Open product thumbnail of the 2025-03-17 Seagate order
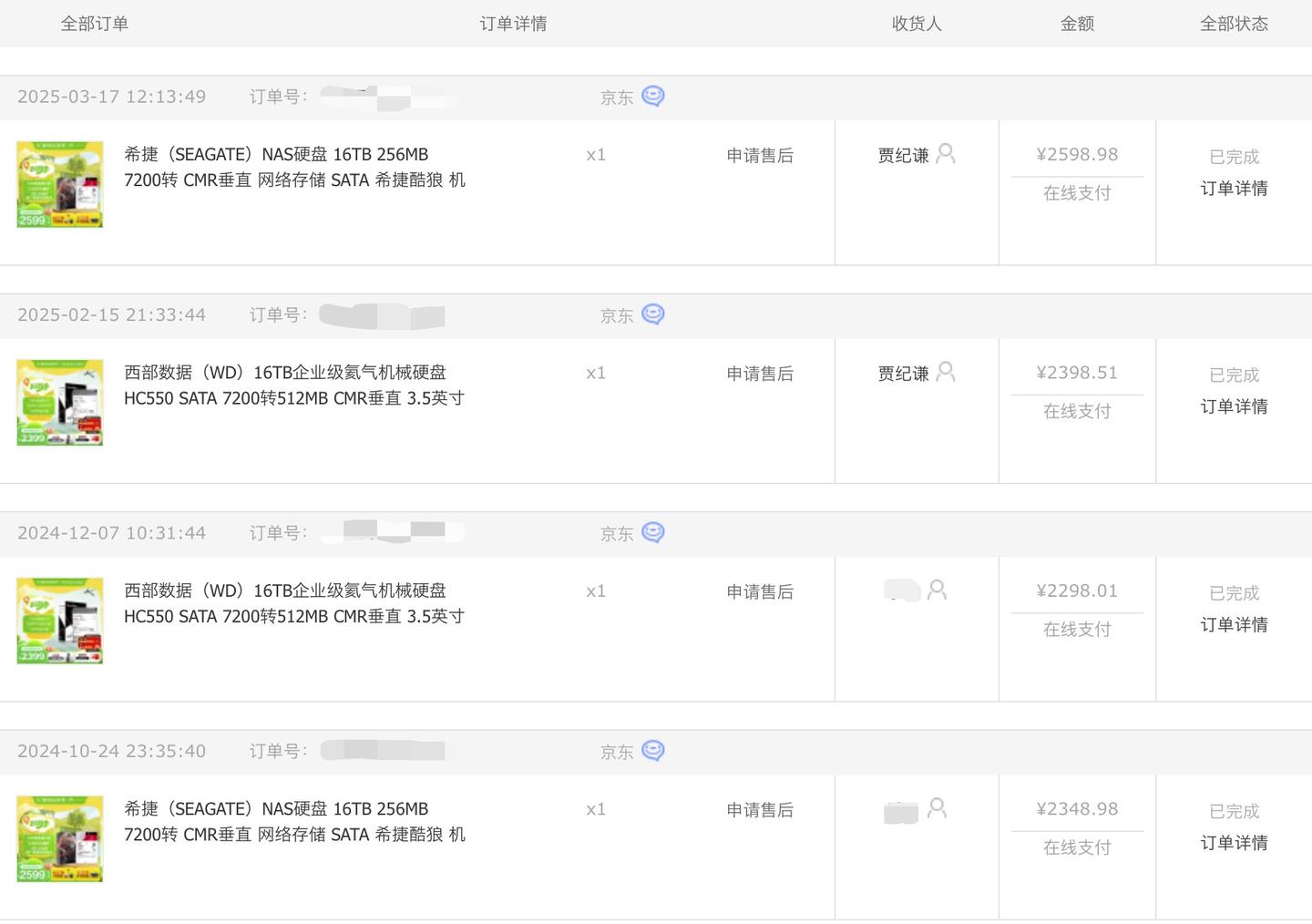Screen dimensions: 1312x924 [60, 184]
